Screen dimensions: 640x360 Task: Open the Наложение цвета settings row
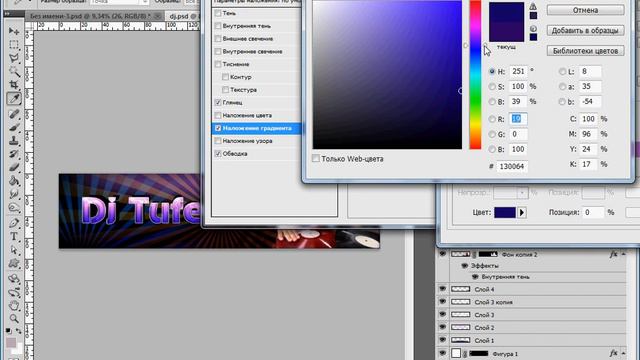(x=256, y=116)
